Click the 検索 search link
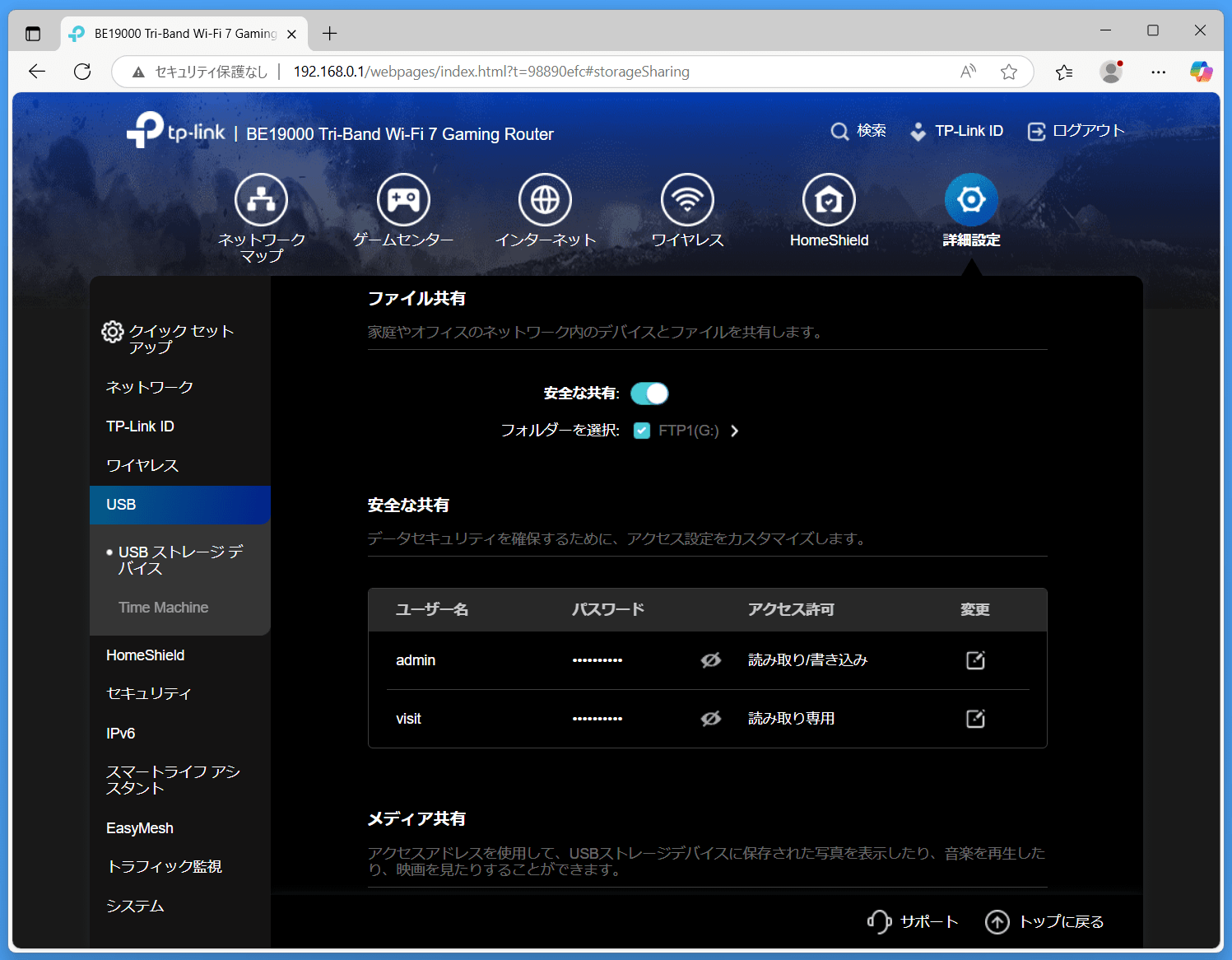The image size is (1232, 960). coord(872,131)
